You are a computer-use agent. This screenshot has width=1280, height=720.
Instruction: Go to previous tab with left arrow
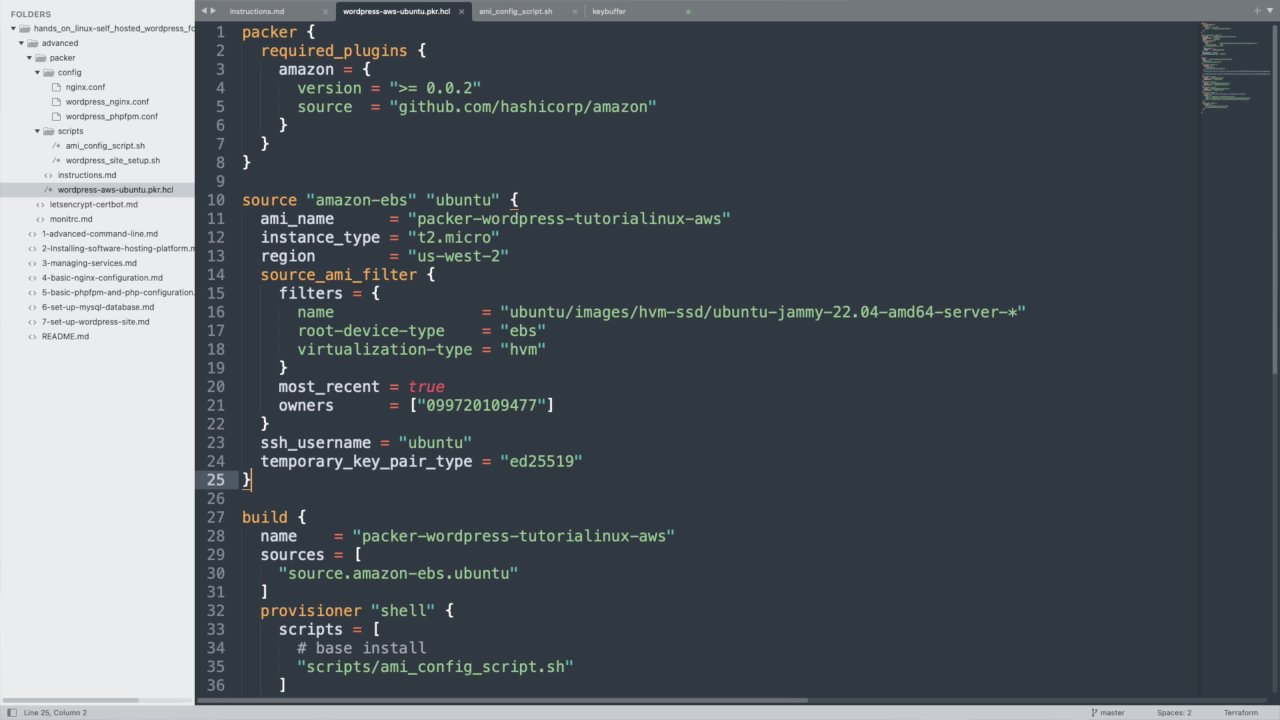coord(204,11)
